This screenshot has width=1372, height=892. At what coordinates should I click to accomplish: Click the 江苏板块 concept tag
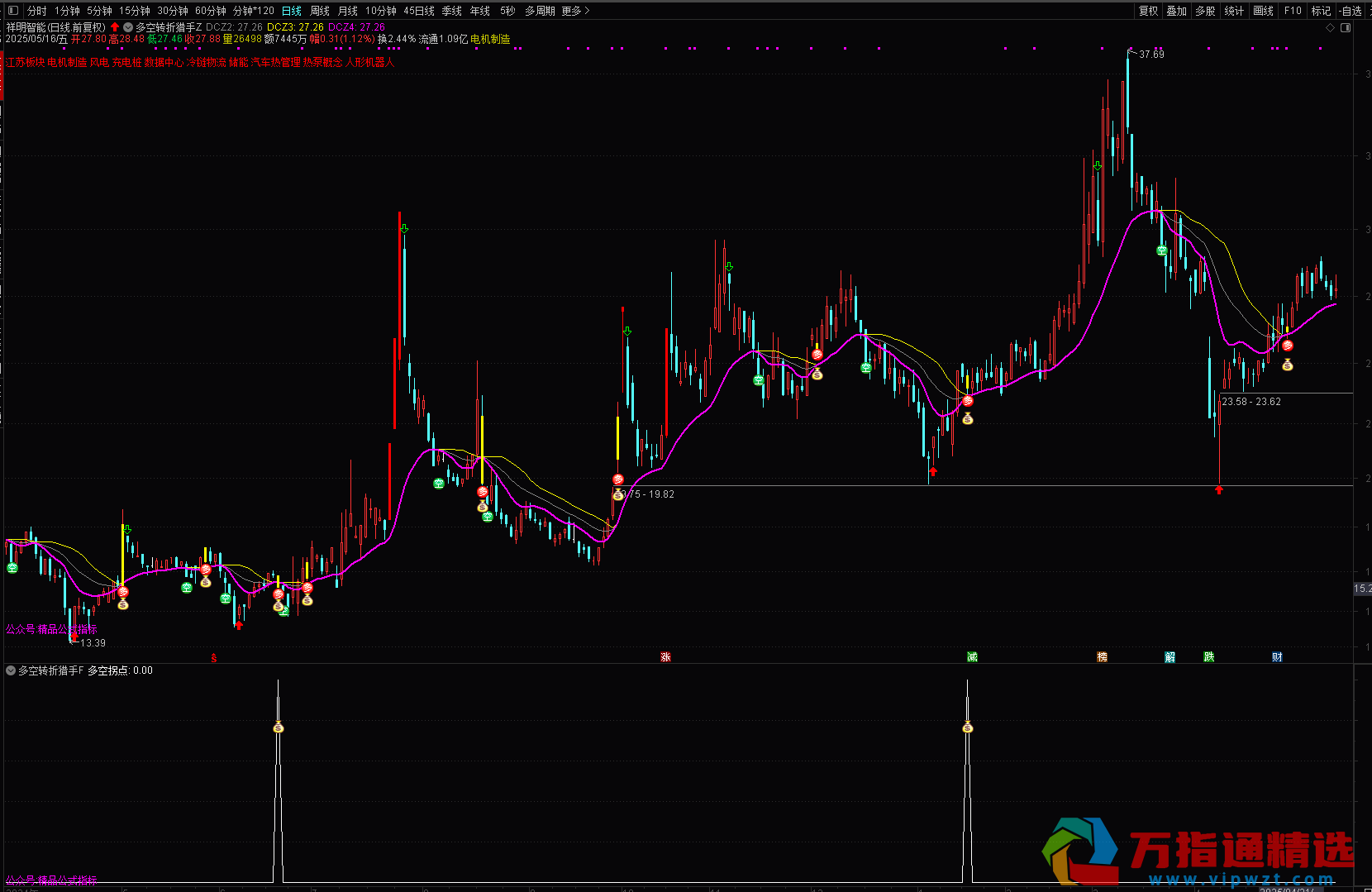pos(25,62)
